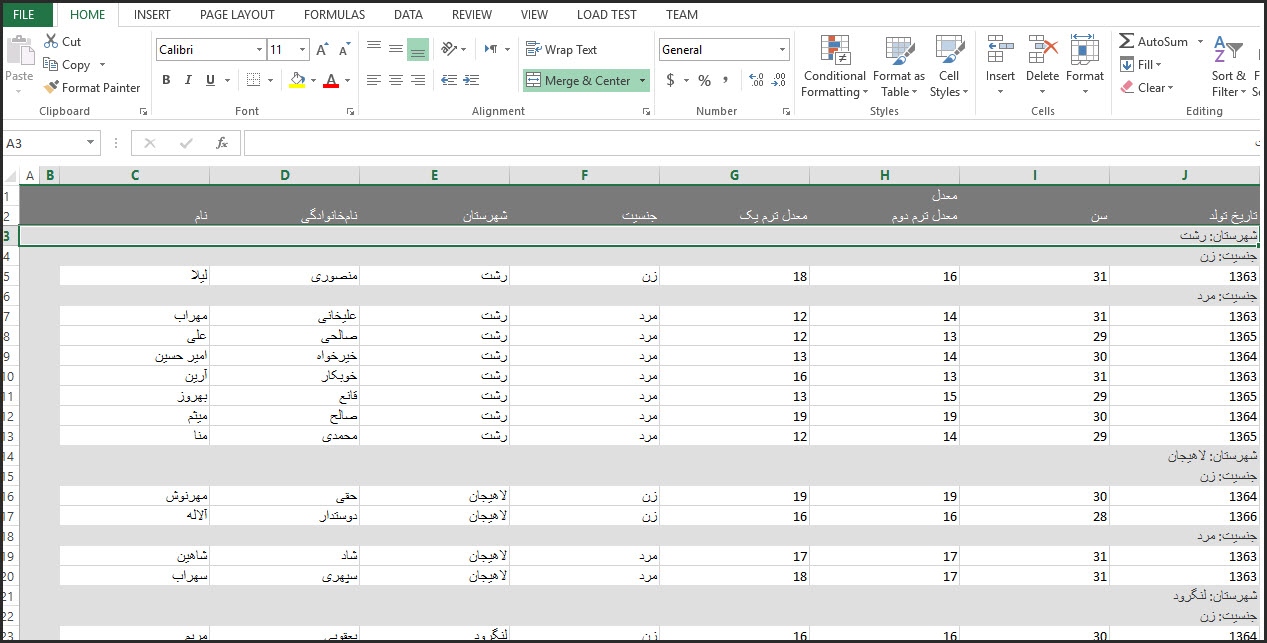Toggle underline formatting
This screenshot has height=643, width=1267.
tap(209, 80)
